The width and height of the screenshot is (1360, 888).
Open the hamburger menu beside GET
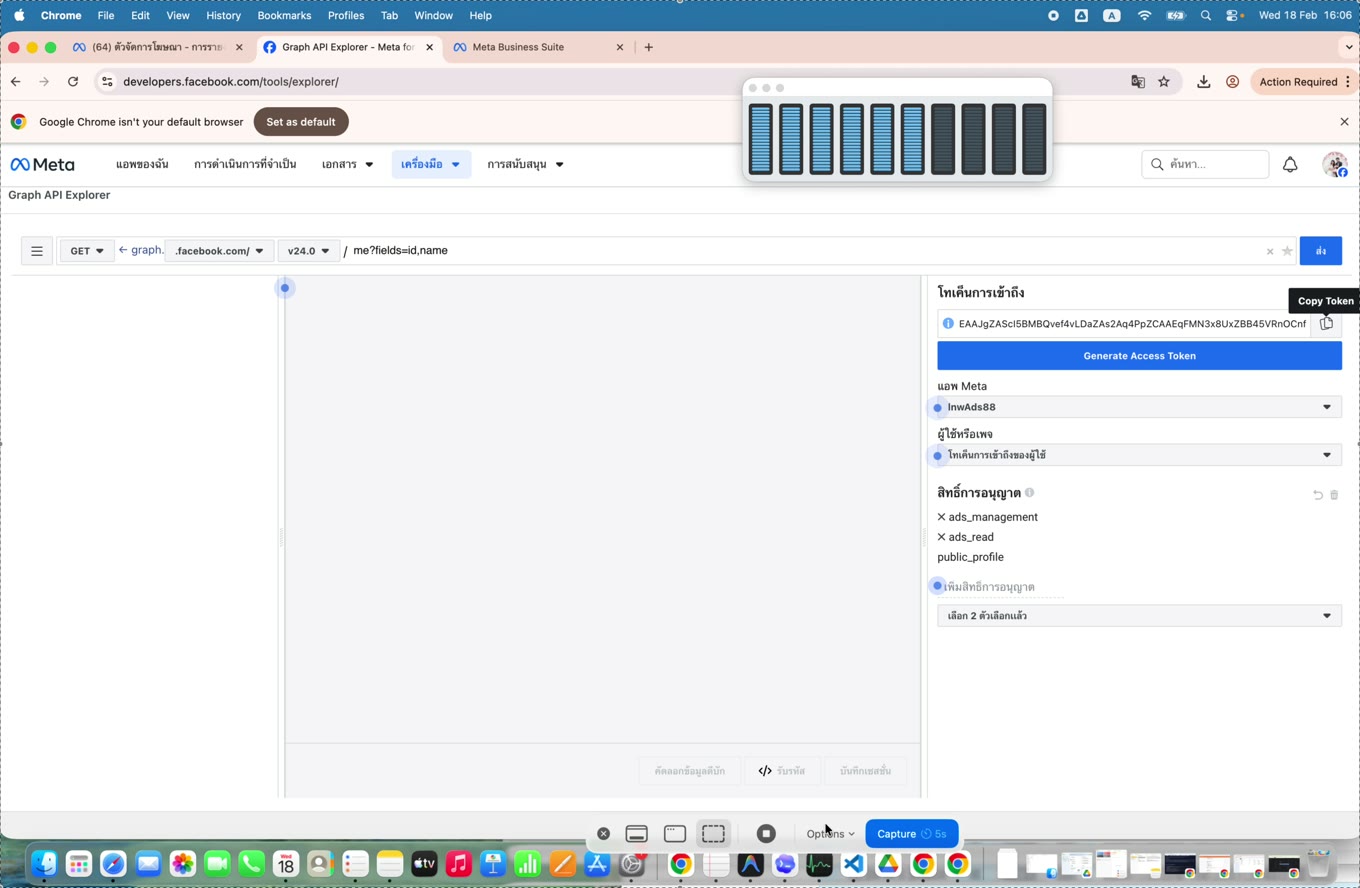click(x=37, y=251)
